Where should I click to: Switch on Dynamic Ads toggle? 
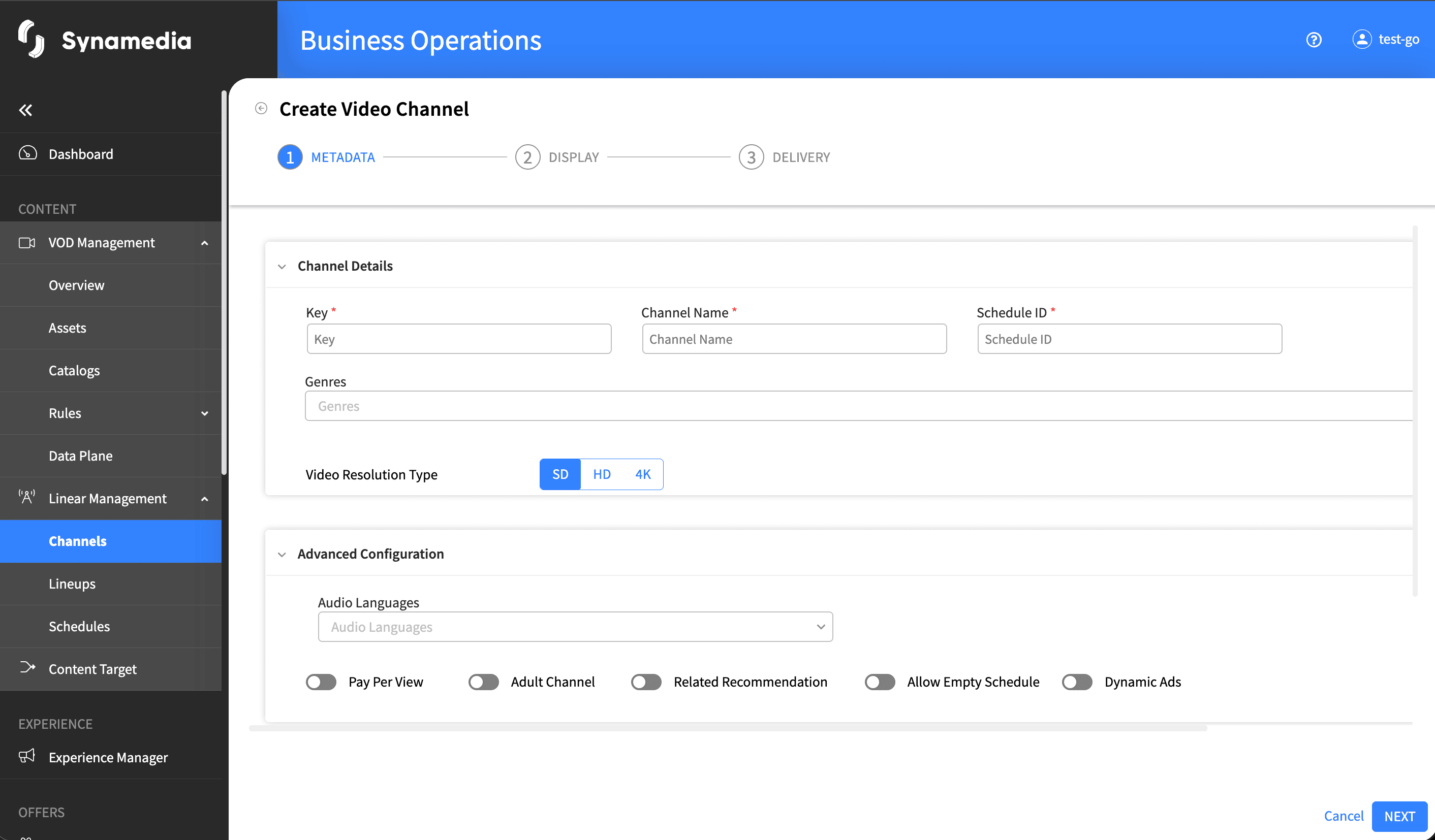tap(1077, 682)
